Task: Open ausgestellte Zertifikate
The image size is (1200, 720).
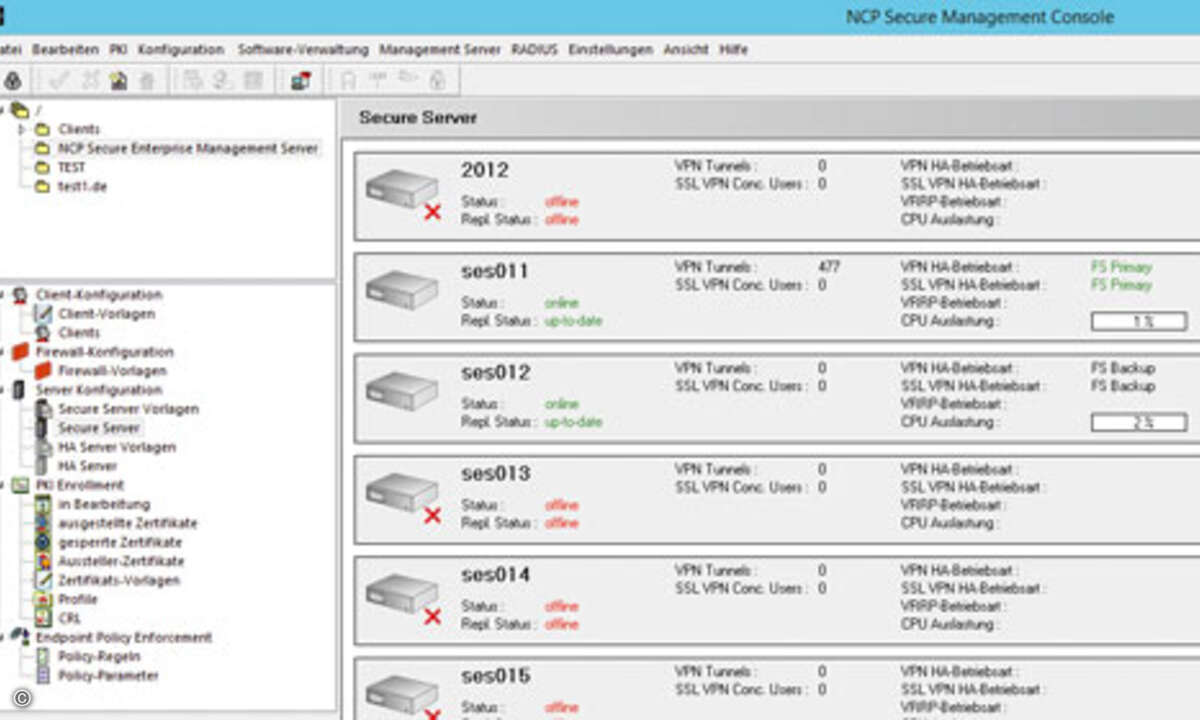Action: [128, 523]
